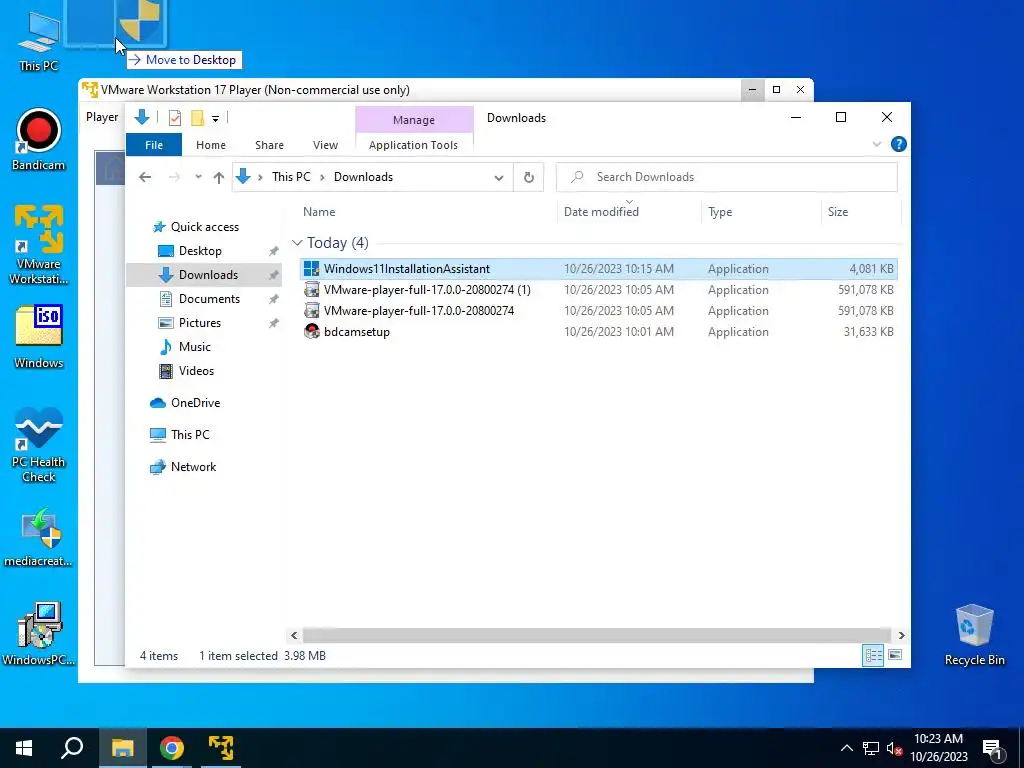Viewport: 1024px width, 768px height.
Task: Open the Home ribbon tab
Action: 211,145
